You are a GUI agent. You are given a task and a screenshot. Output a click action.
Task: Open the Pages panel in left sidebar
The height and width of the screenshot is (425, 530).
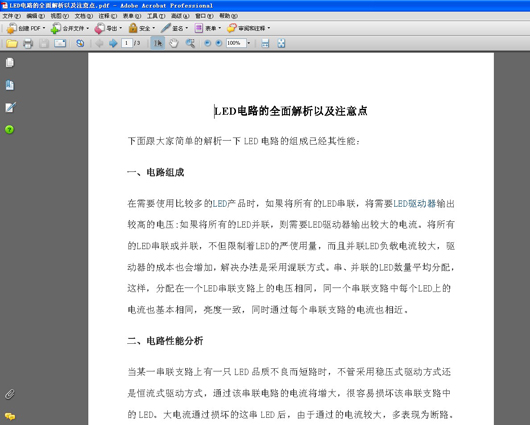pos(10,63)
